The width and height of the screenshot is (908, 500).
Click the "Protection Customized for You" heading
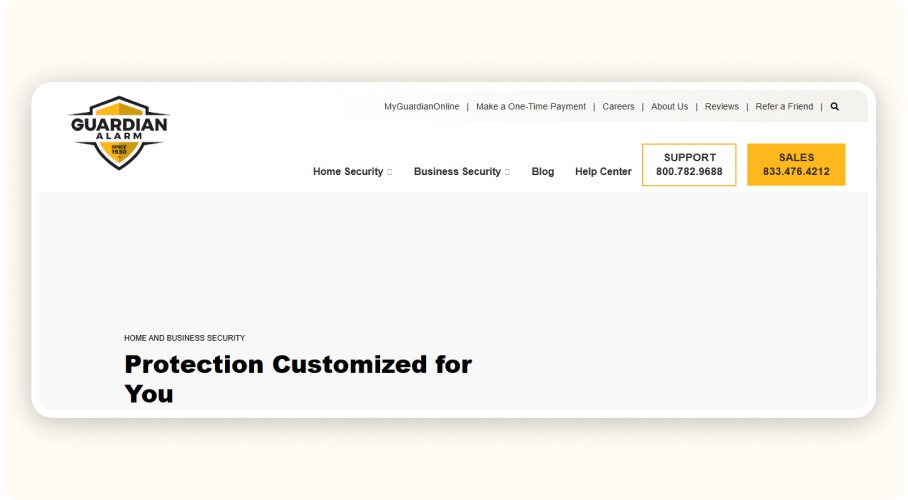click(x=298, y=379)
